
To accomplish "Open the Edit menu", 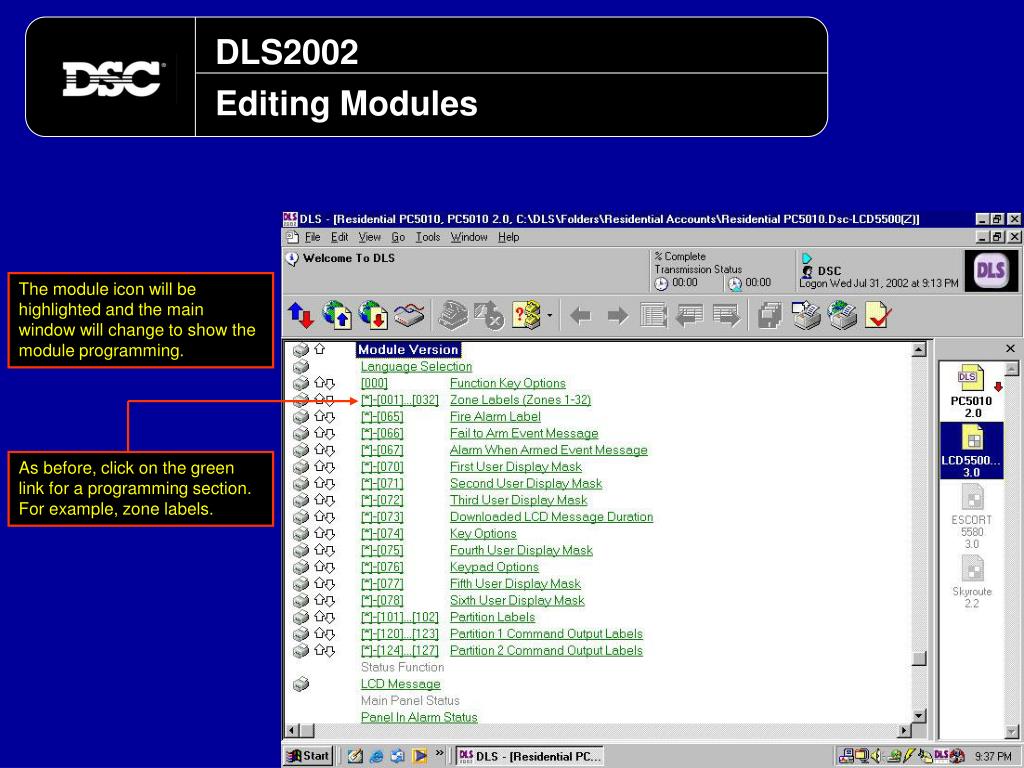I will coord(339,237).
